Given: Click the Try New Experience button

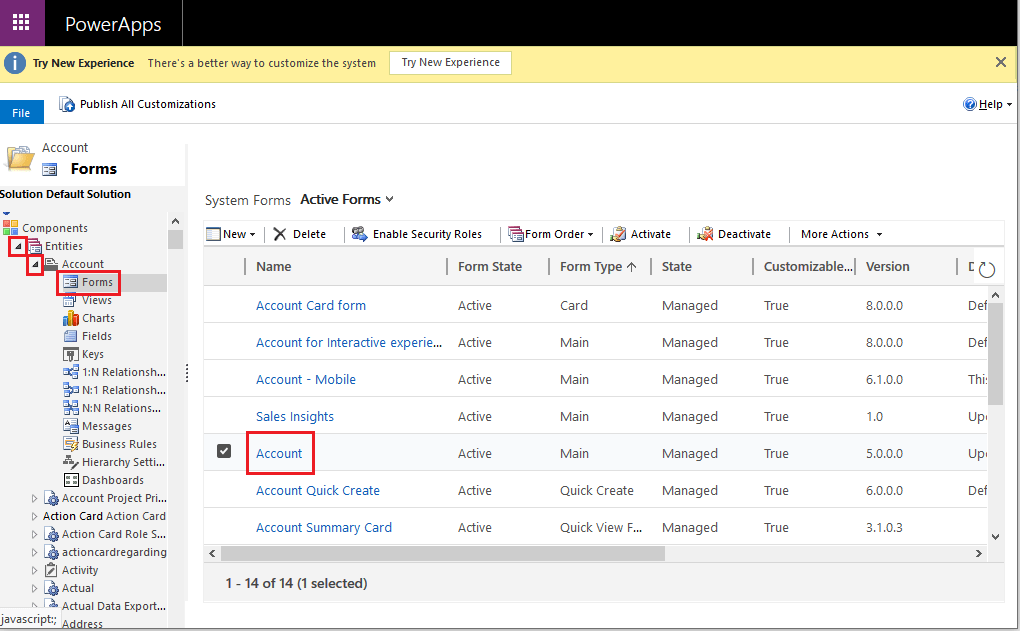Looking at the screenshot, I should 450,62.
